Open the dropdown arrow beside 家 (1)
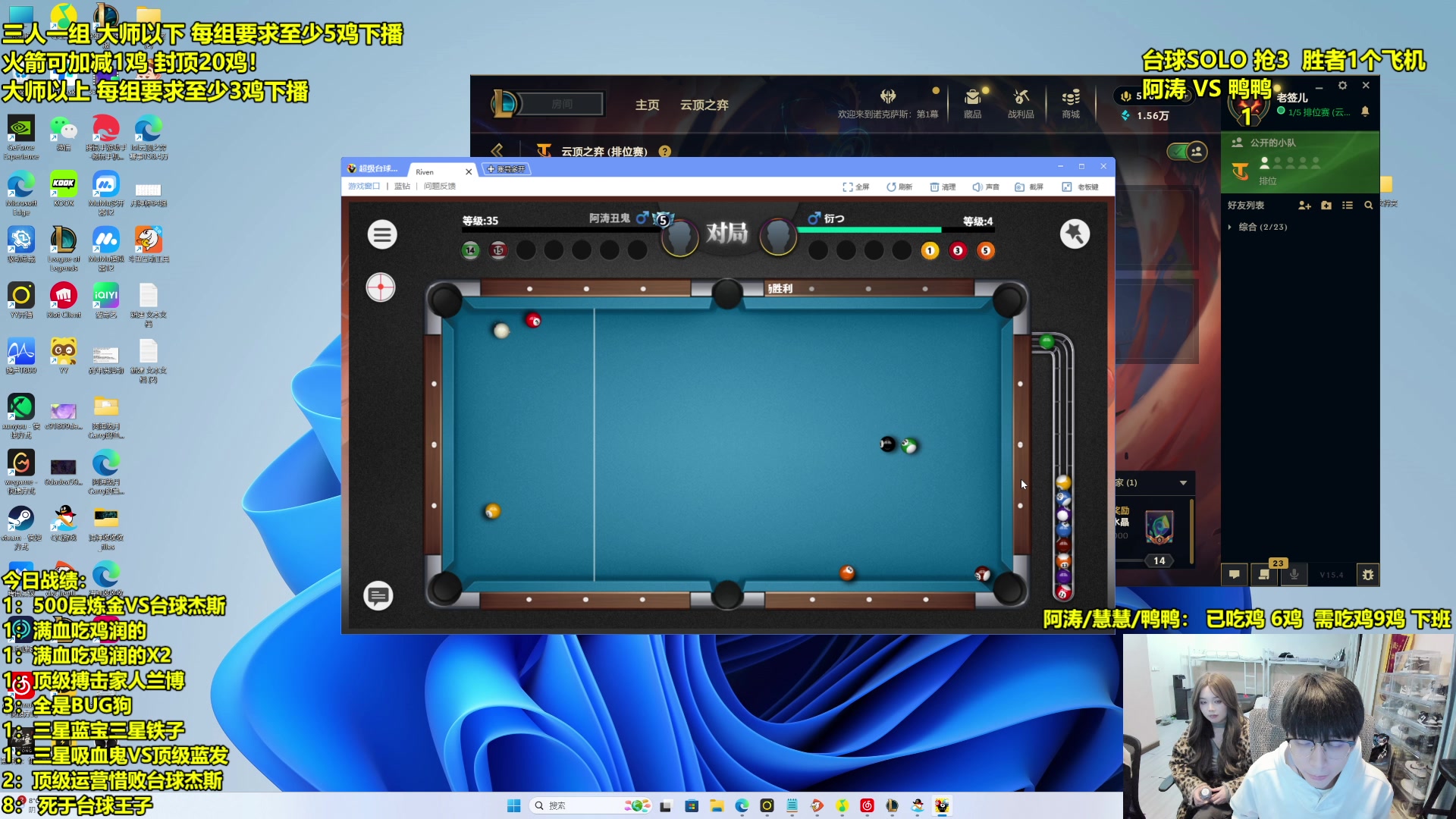 [1183, 483]
